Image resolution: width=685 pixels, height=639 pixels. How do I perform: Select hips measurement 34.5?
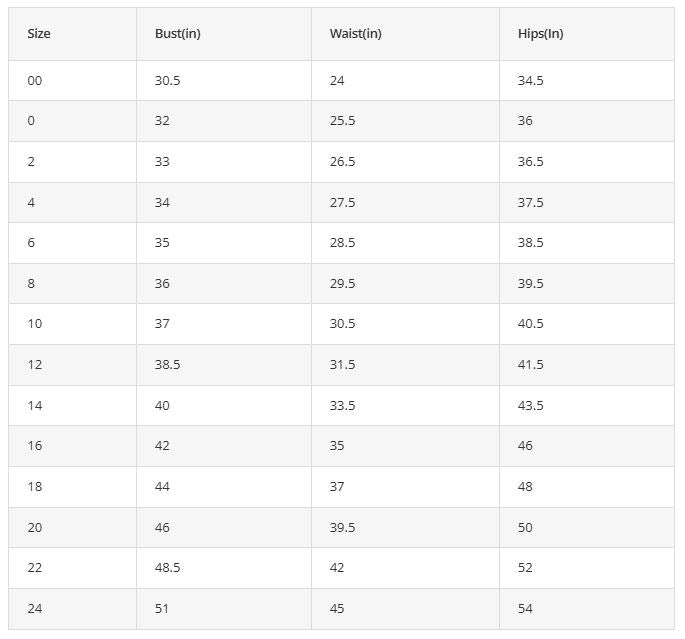(x=530, y=81)
